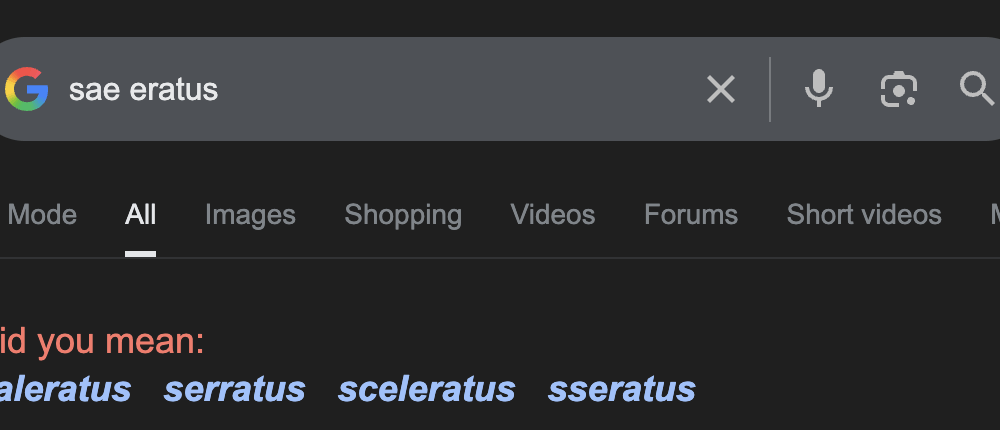Click the 'serratus' suggestion link
This screenshot has height=430, width=1000.
(x=234, y=389)
